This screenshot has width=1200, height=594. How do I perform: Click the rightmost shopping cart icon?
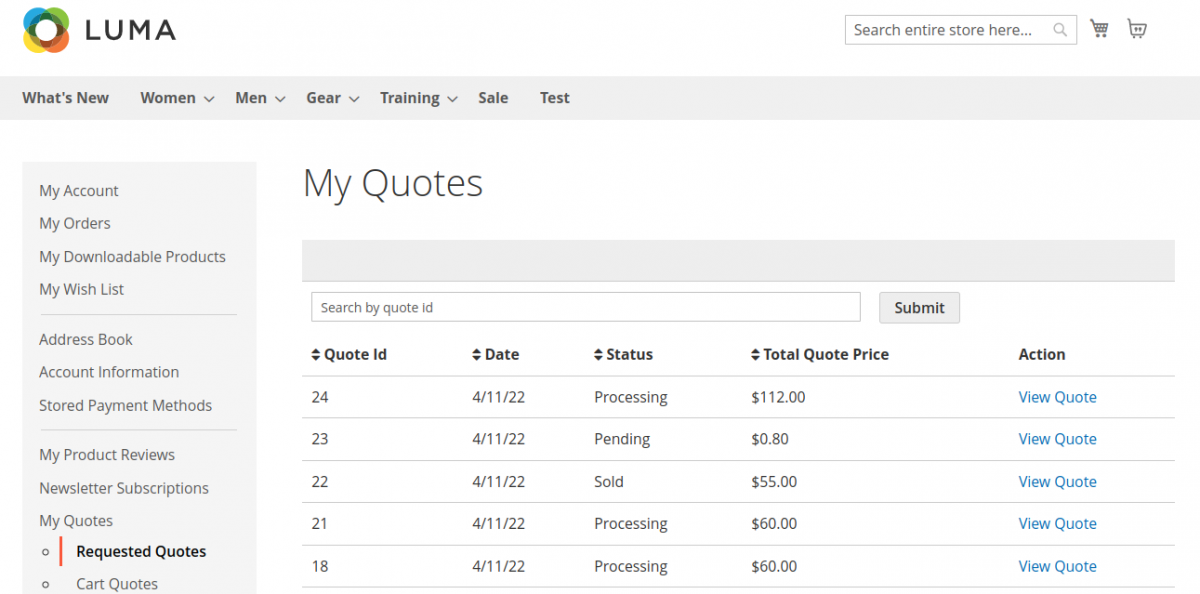coord(1137,29)
